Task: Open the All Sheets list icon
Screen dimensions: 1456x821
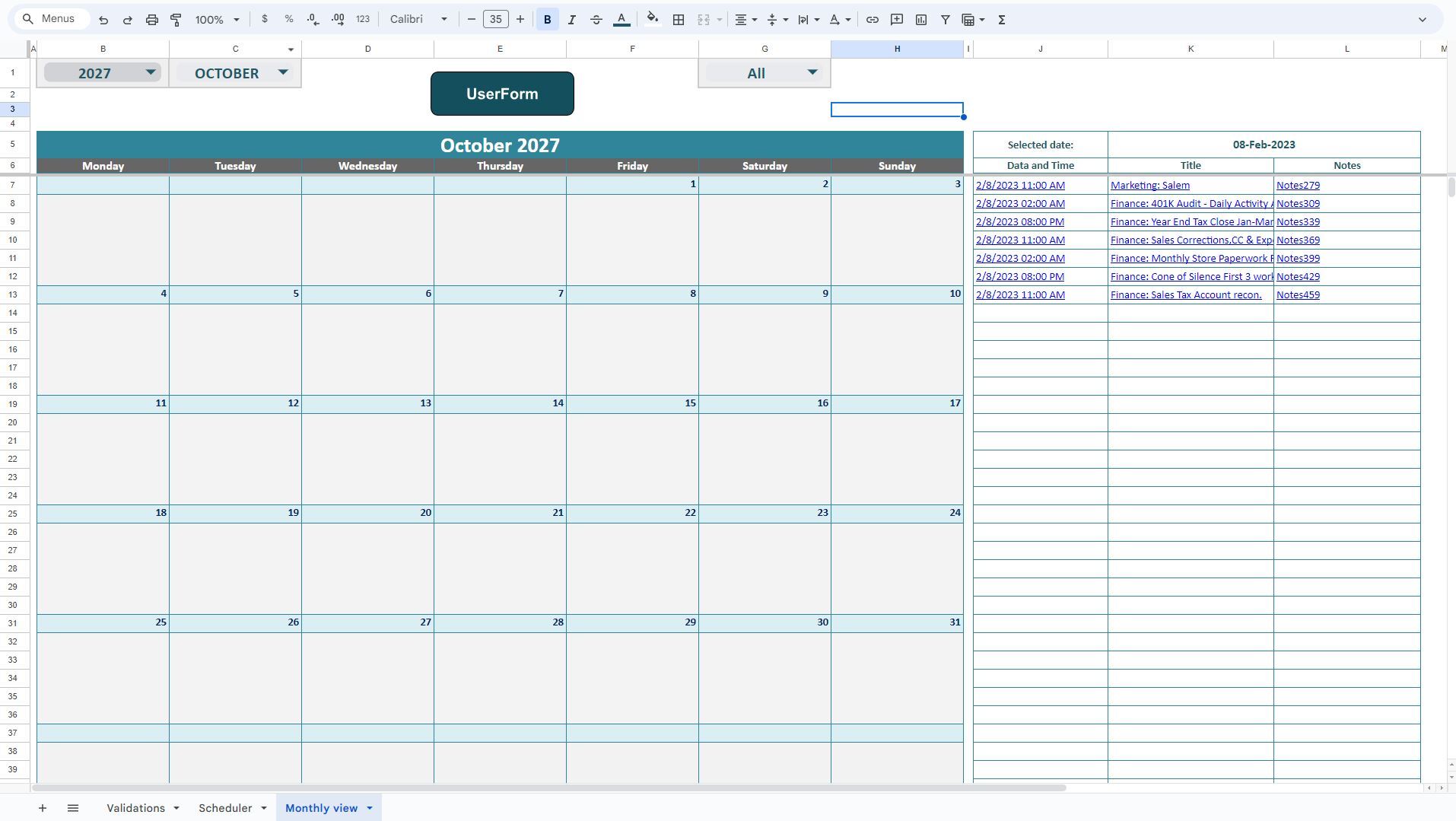Action: click(x=73, y=808)
